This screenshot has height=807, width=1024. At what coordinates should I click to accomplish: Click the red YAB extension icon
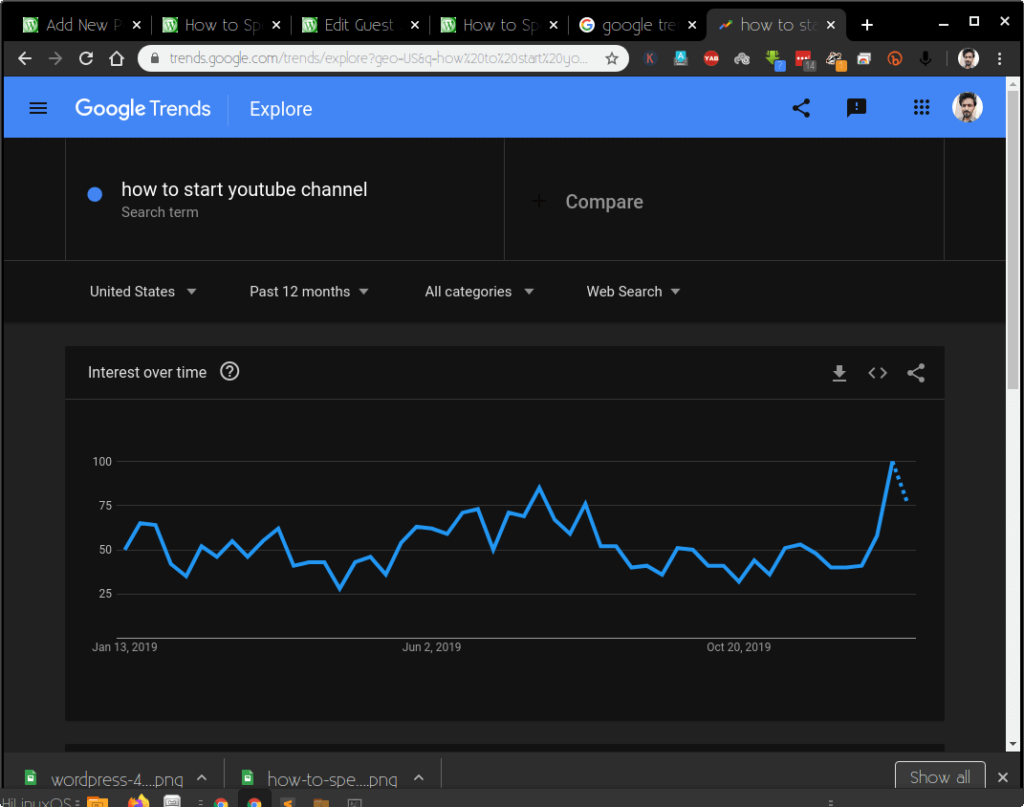tap(711, 59)
